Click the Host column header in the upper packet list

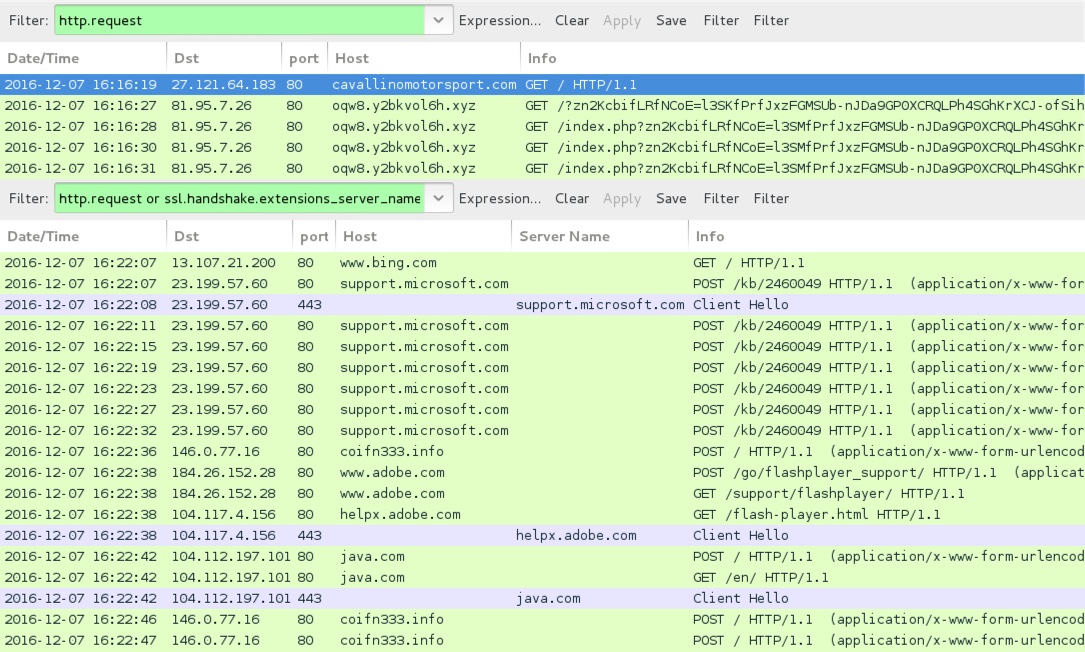[423, 58]
